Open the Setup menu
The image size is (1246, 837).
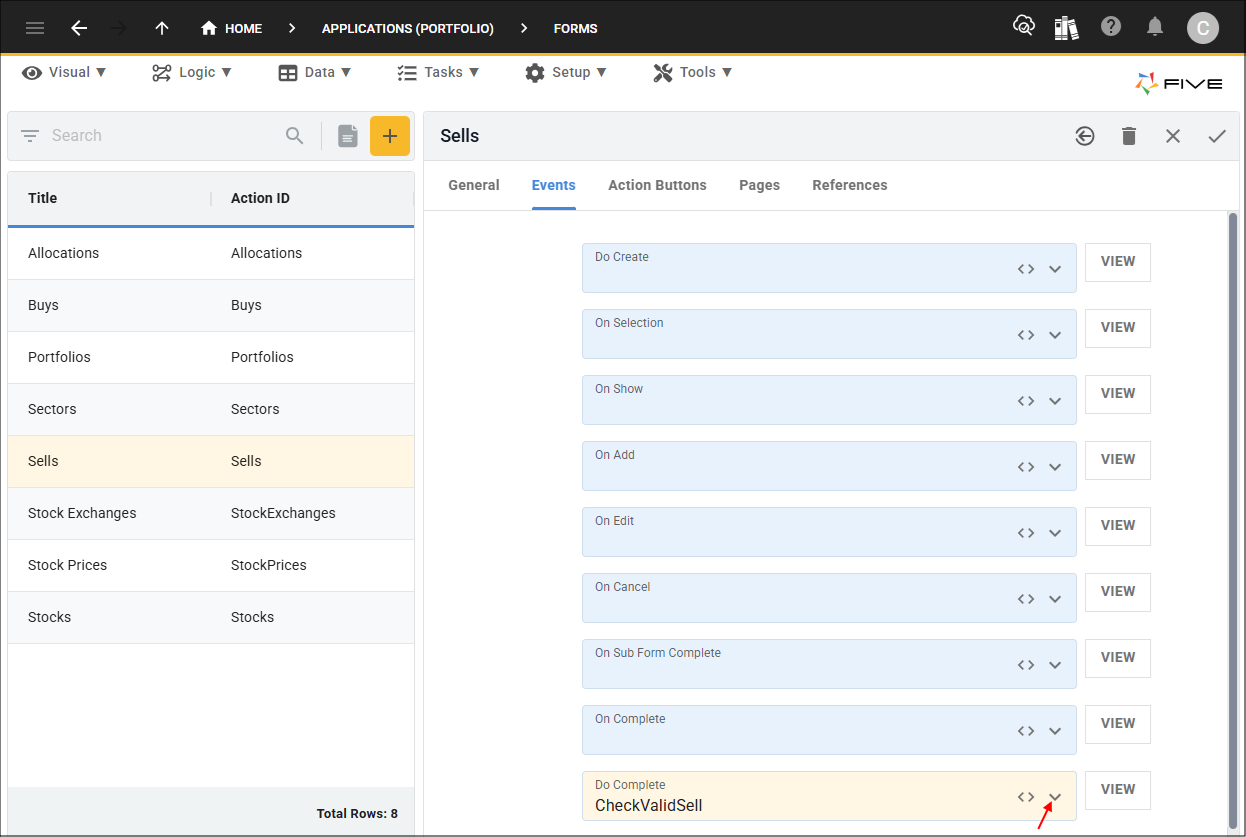566,72
